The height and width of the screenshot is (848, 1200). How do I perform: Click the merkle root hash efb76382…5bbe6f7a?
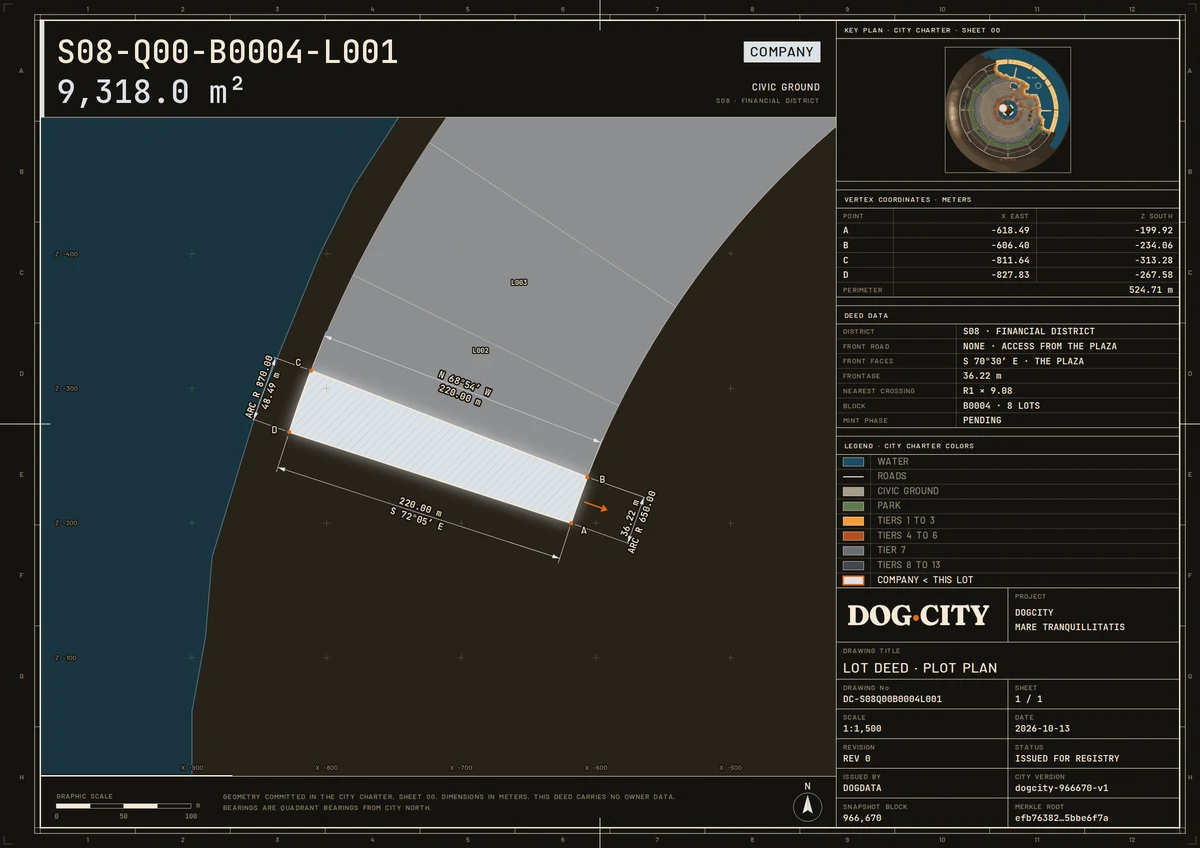[x=1061, y=818]
